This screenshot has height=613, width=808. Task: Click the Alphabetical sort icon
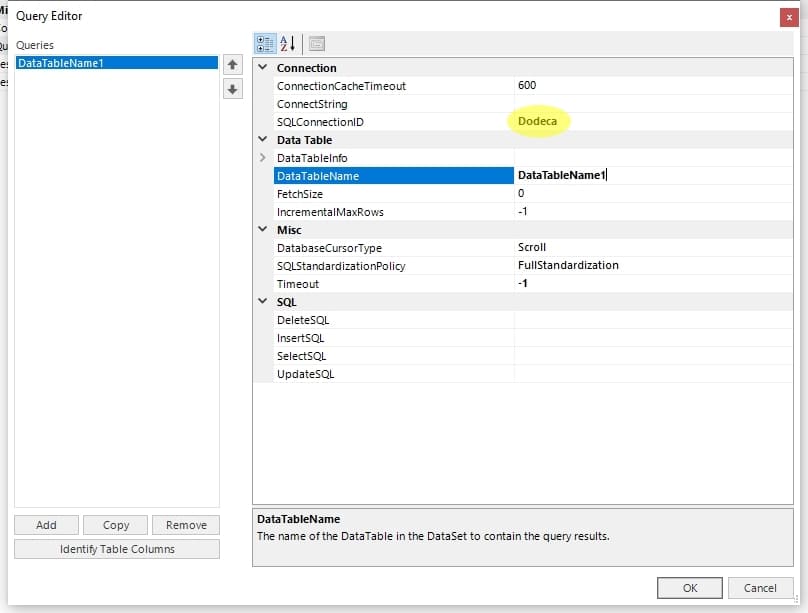pyautogui.click(x=289, y=43)
